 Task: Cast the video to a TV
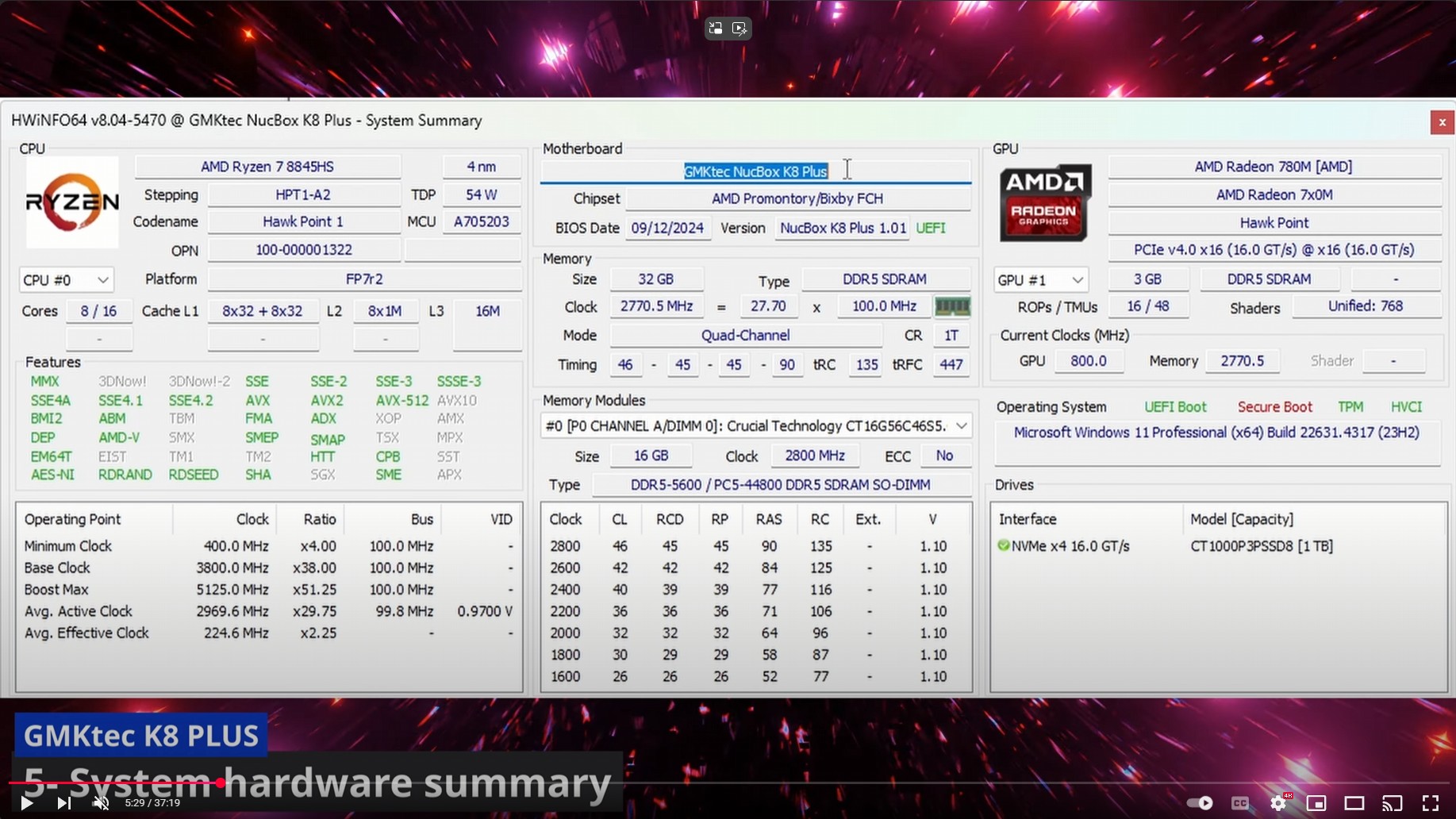pos(1393,803)
